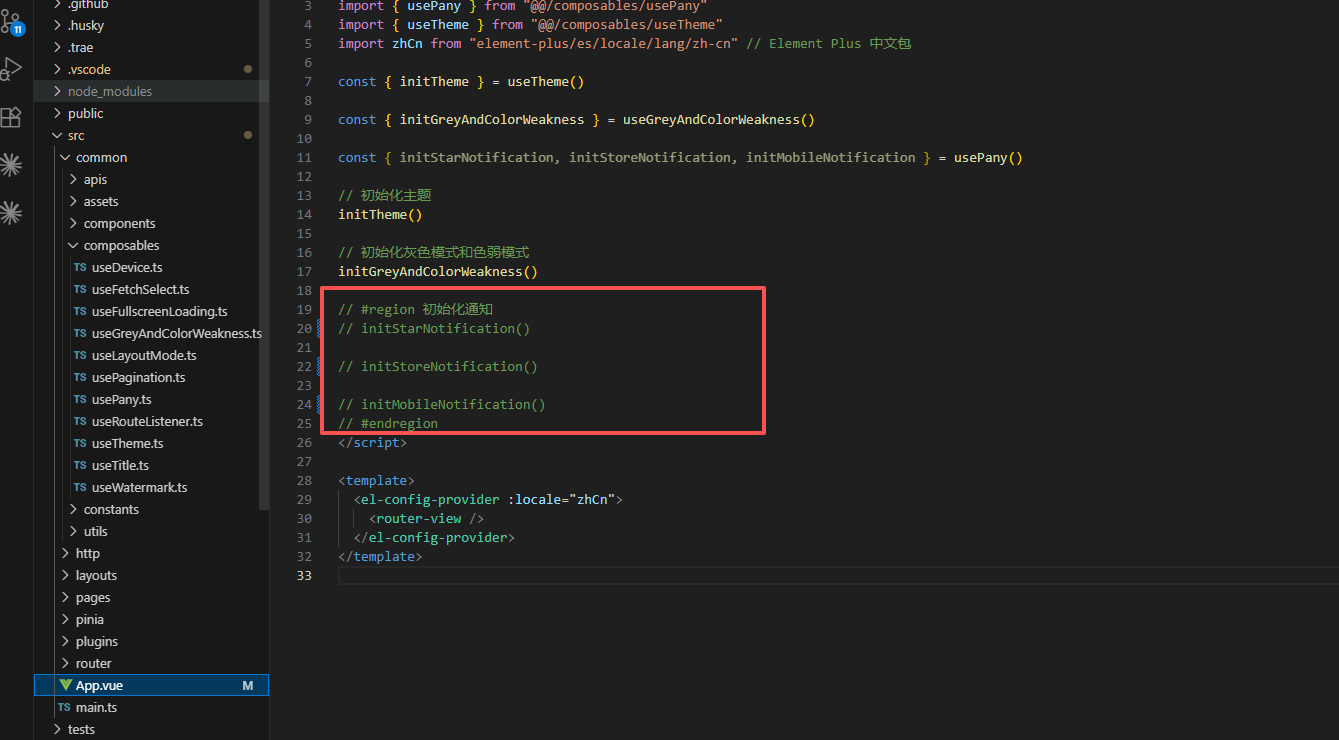Expand the node_modules folder chevron
This screenshot has height=740, width=1339.
click(x=57, y=91)
